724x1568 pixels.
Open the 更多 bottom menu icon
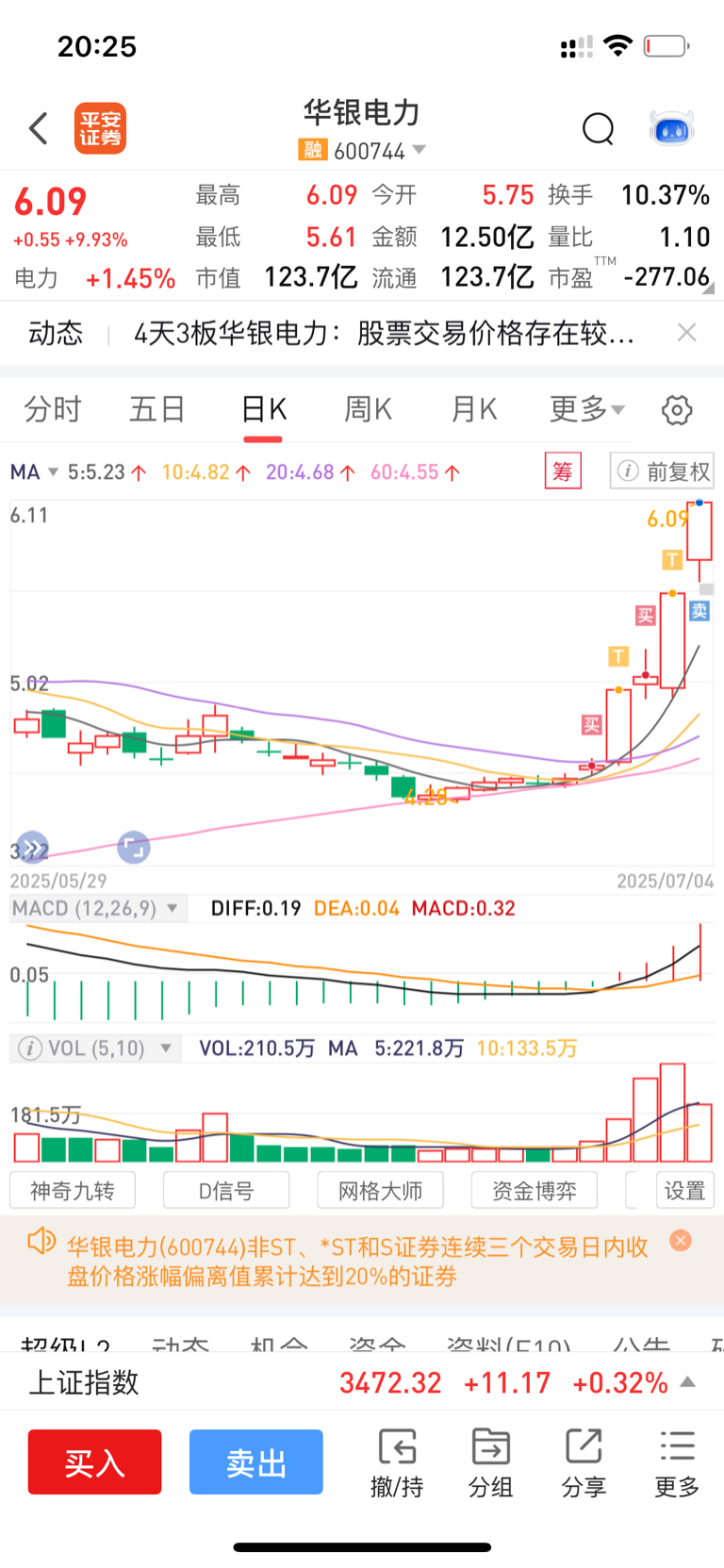click(x=677, y=1463)
